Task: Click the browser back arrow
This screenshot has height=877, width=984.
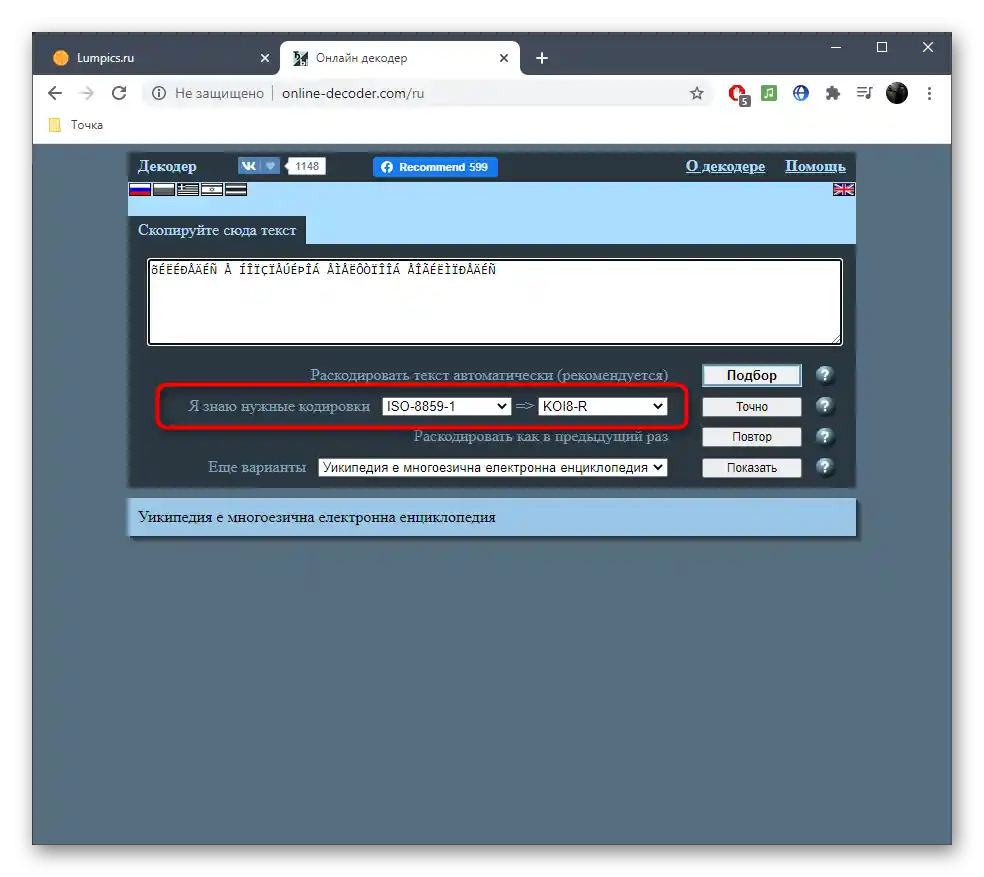Action: pyautogui.click(x=55, y=93)
